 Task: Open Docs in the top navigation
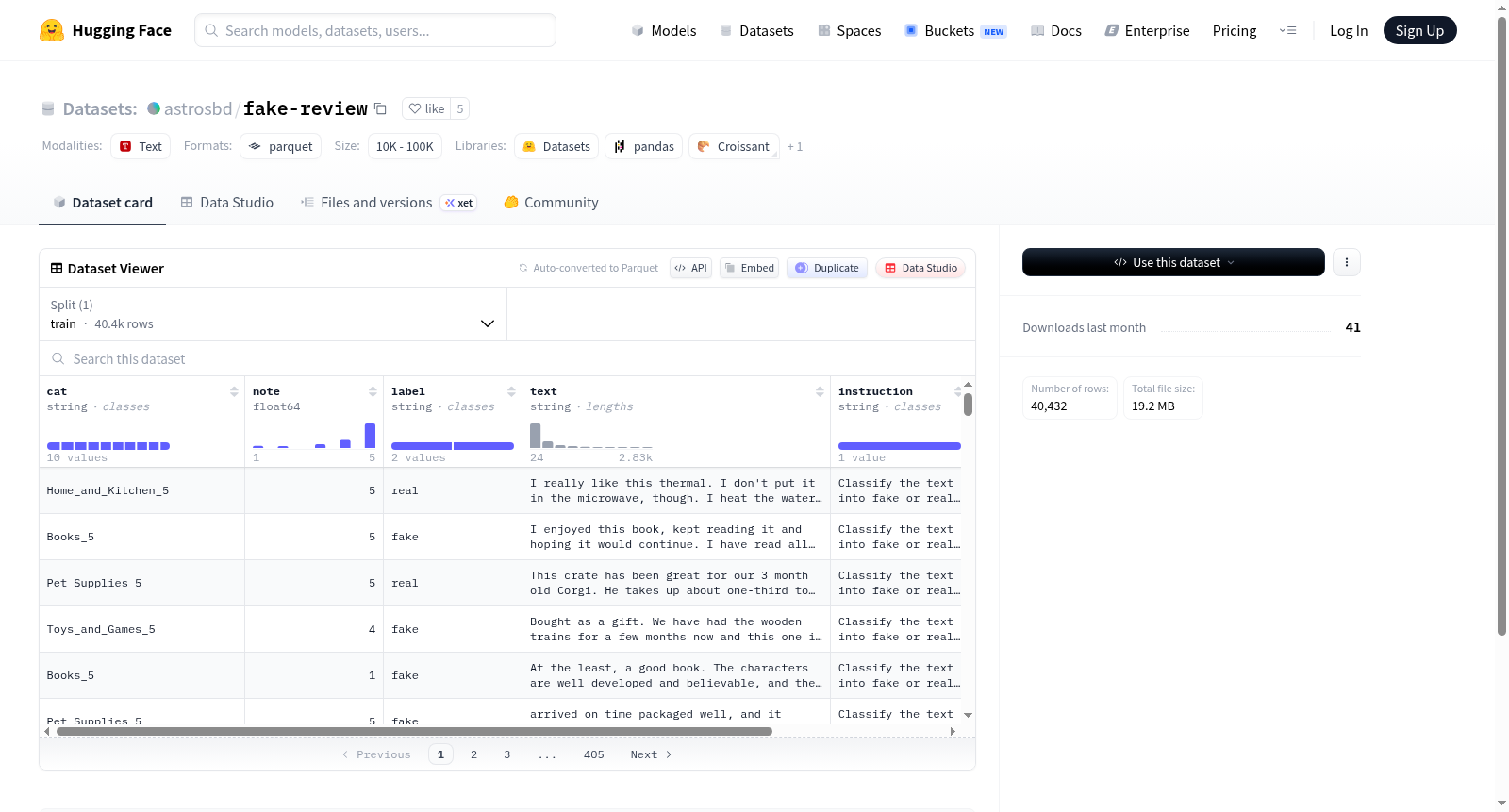[x=1056, y=30]
